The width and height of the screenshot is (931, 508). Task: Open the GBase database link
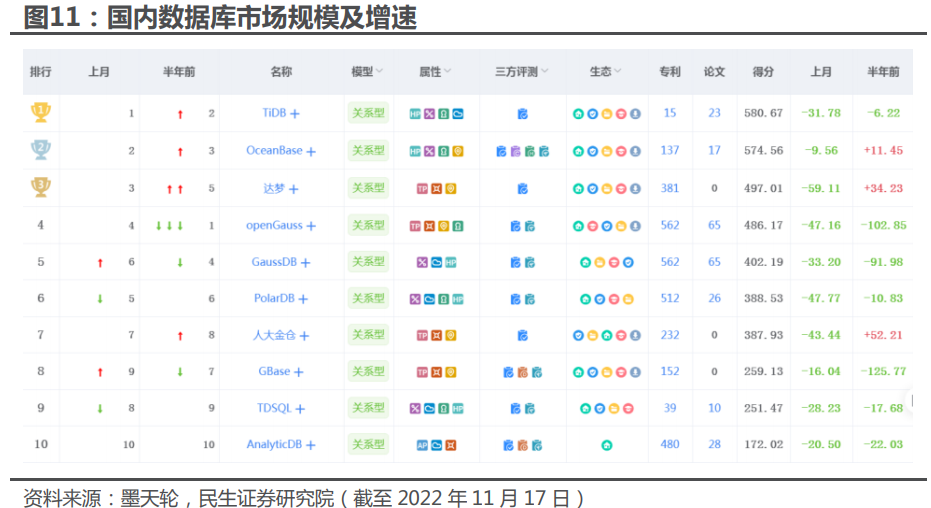tap(274, 371)
